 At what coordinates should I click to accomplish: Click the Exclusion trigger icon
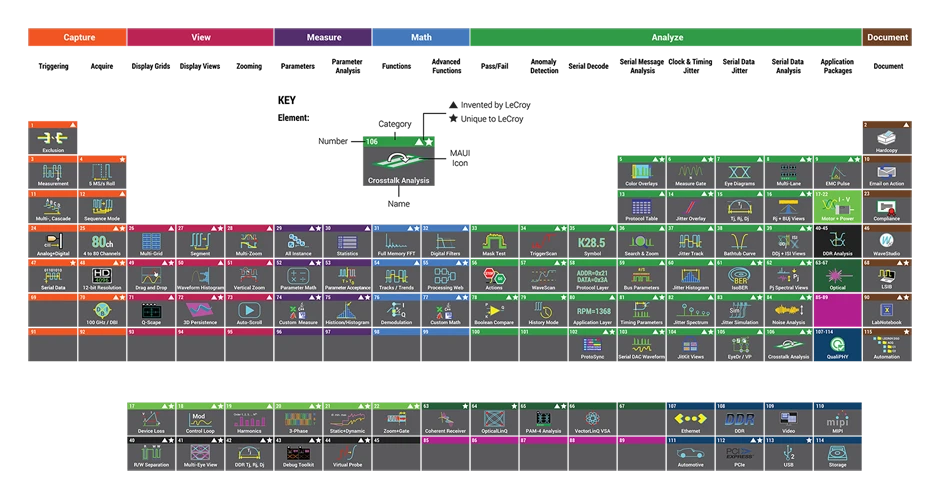pyautogui.click(x=52, y=138)
